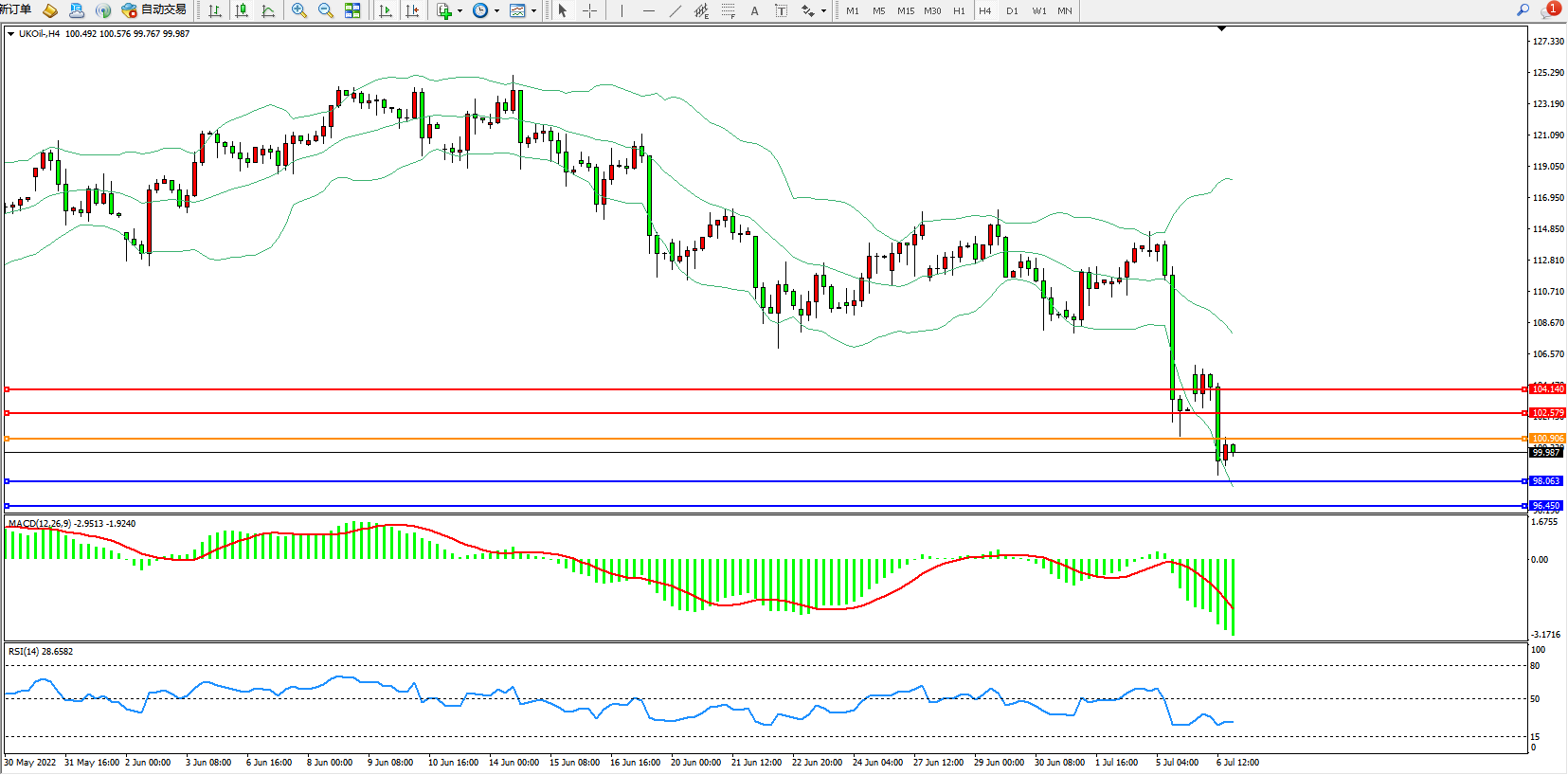Open the notifications chat bubble with badge
1568x775 pixels.
(1550, 9)
